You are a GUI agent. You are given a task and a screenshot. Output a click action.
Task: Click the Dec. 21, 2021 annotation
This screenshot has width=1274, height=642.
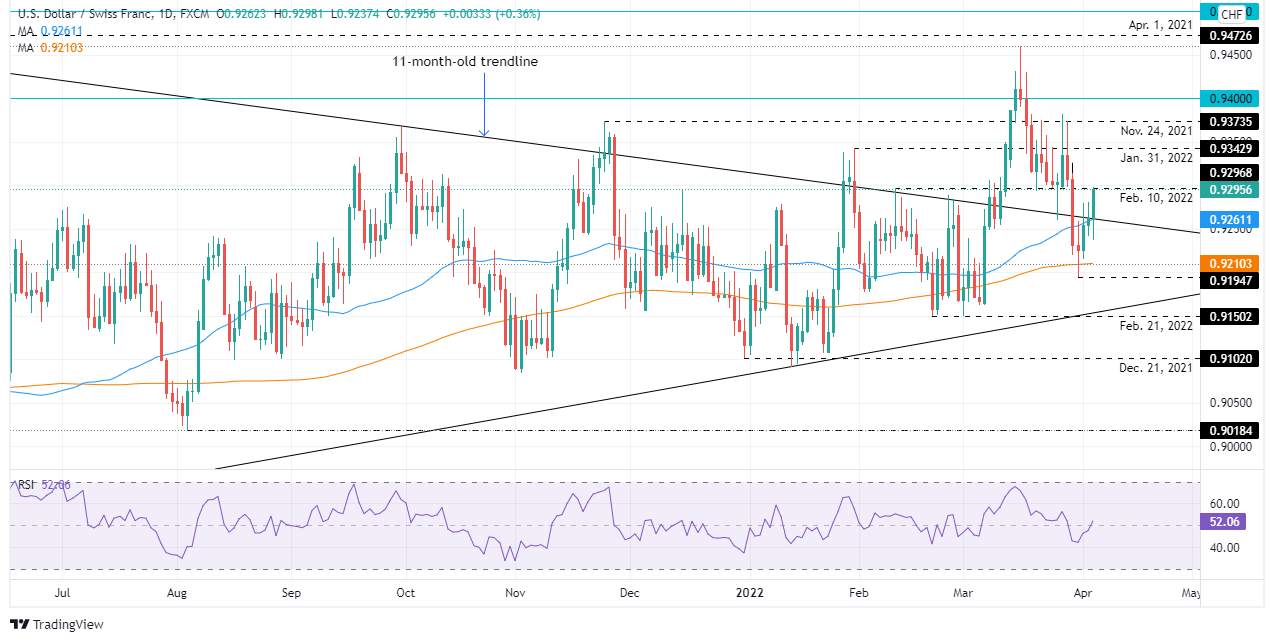click(x=1155, y=368)
